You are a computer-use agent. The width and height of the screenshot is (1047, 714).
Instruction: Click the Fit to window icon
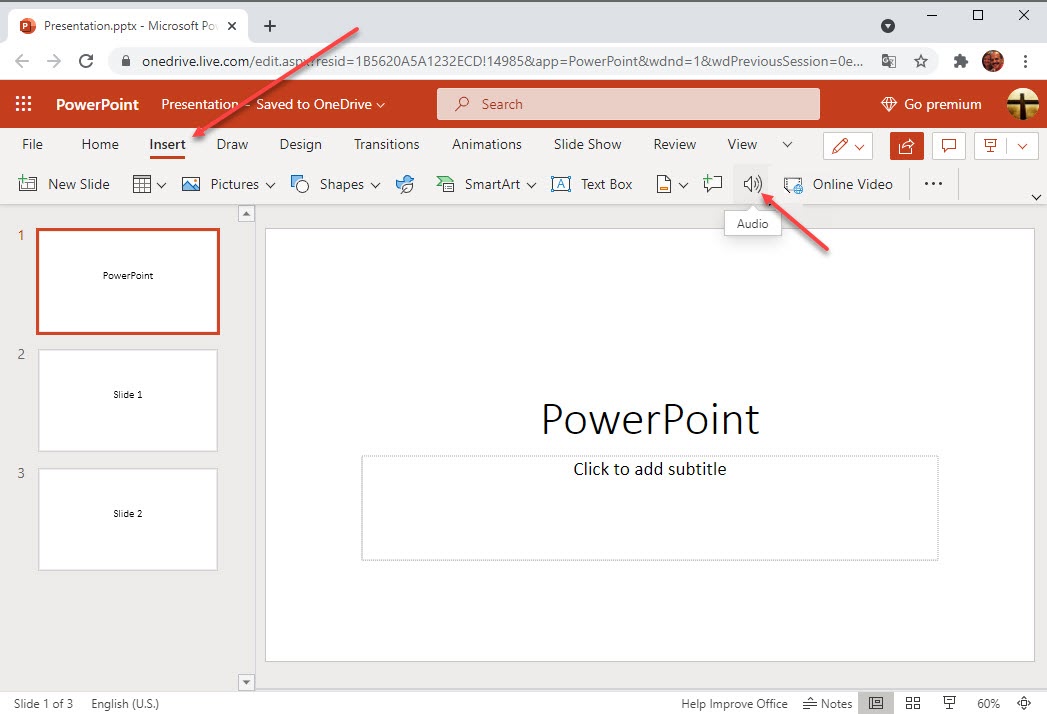(1024, 703)
